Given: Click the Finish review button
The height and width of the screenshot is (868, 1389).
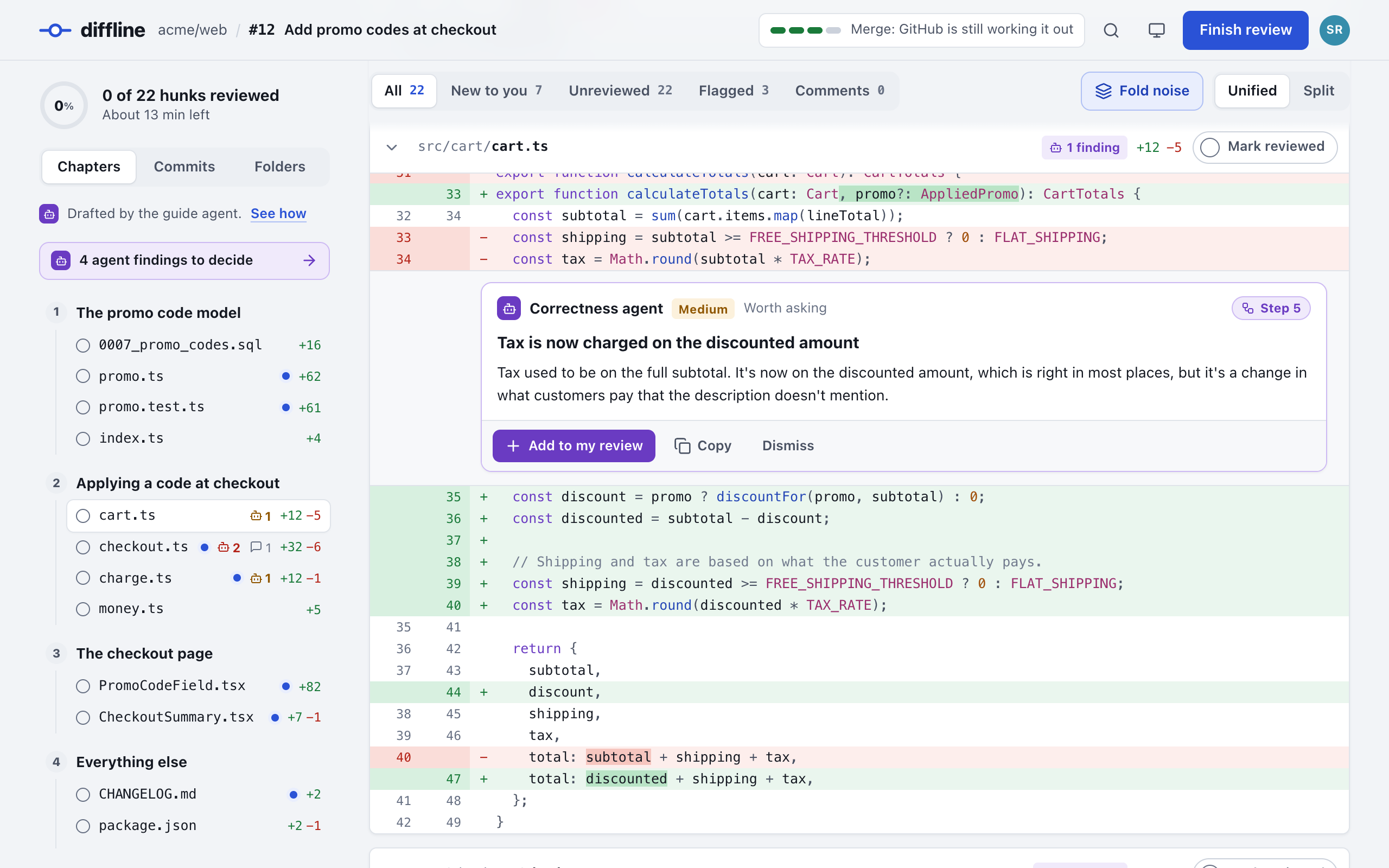Looking at the screenshot, I should (x=1245, y=30).
